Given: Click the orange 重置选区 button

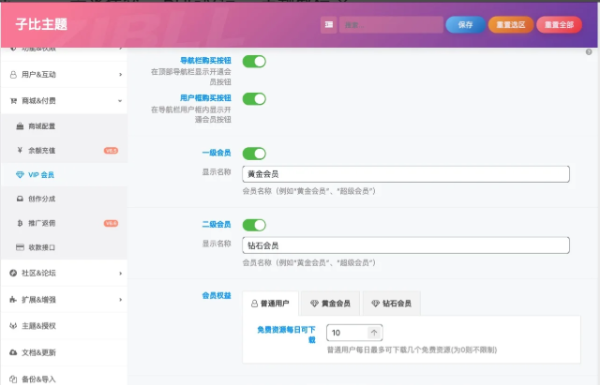Looking at the screenshot, I should coord(511,25).
